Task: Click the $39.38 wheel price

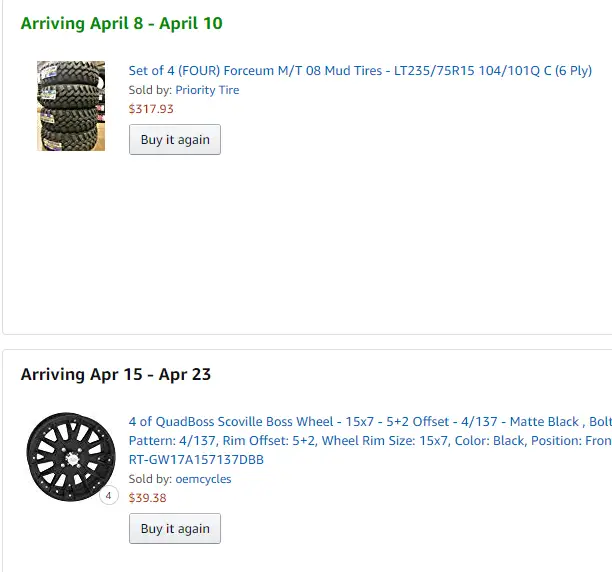Action: point(148,498)
